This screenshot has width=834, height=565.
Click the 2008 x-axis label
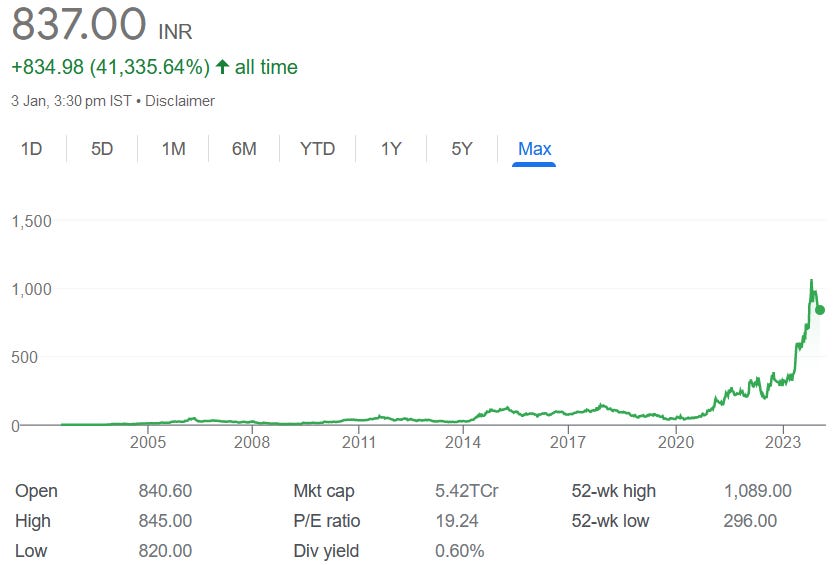pos(252,442)
